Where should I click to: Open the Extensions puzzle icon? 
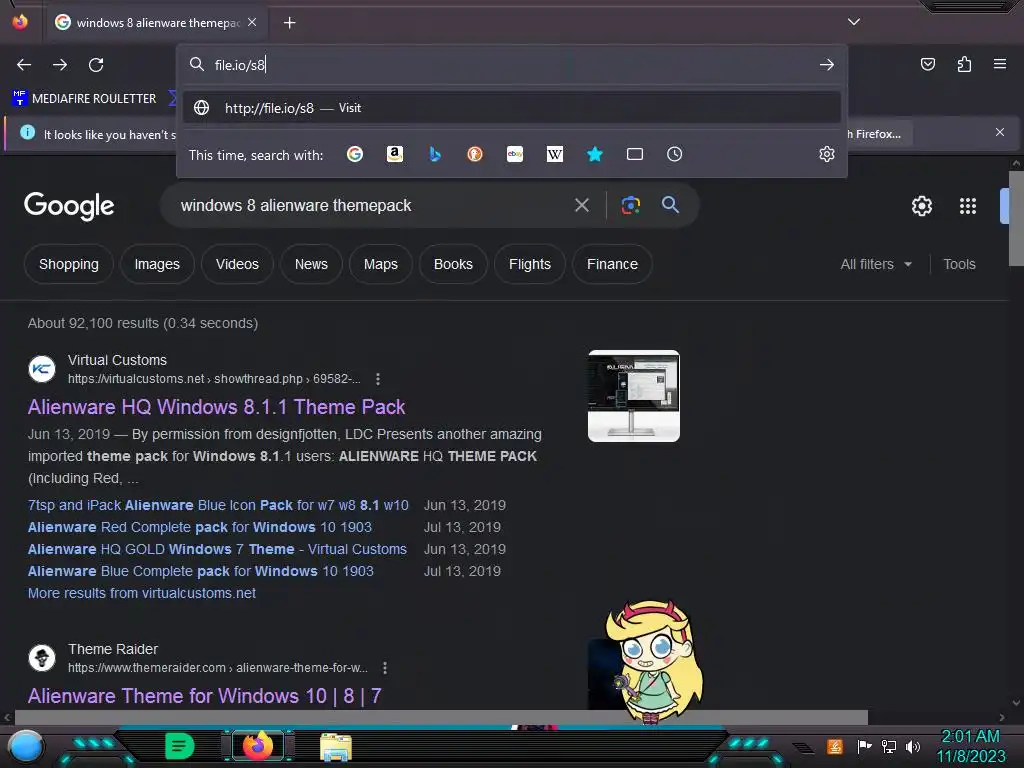pyautogui.click(x=964, y=64)
